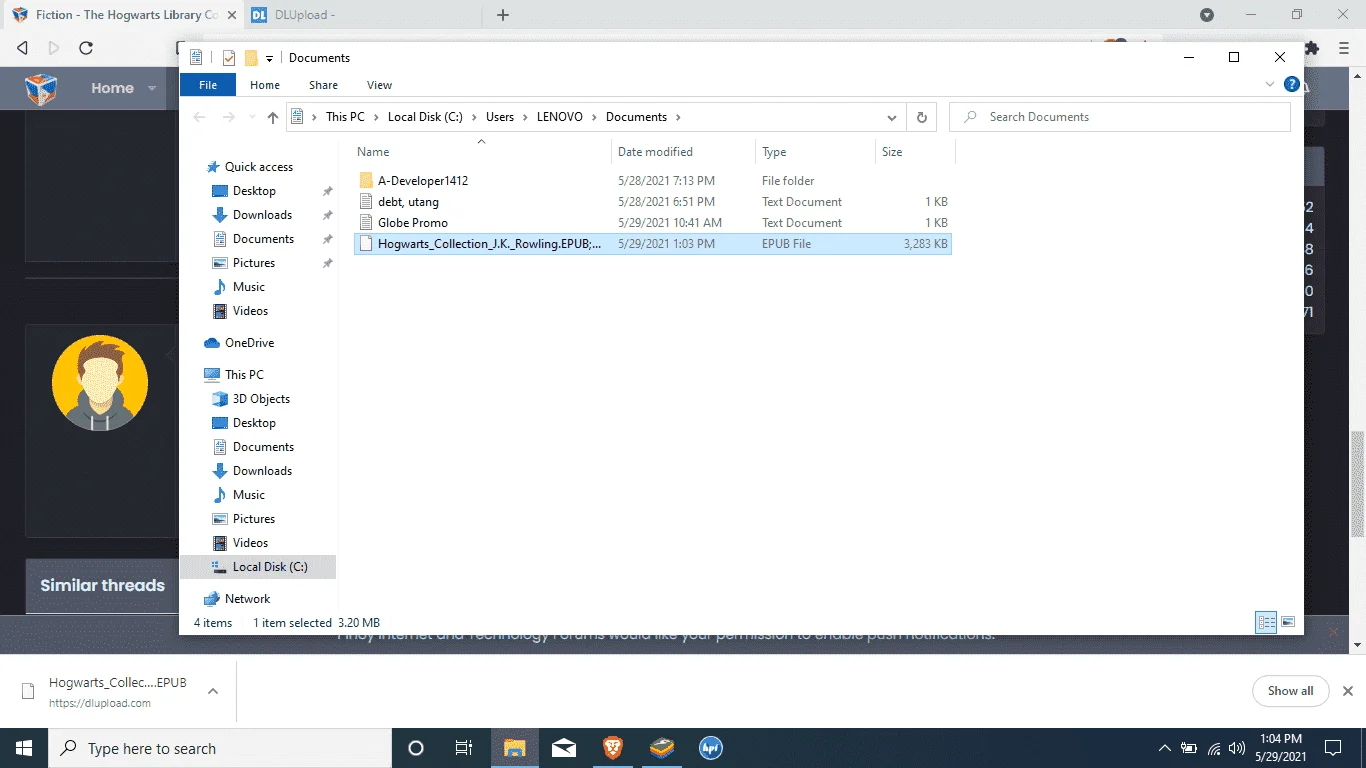Sort files by Date modified column
Viewport: 1366px width, 768px height.
(x=683, y=152)
